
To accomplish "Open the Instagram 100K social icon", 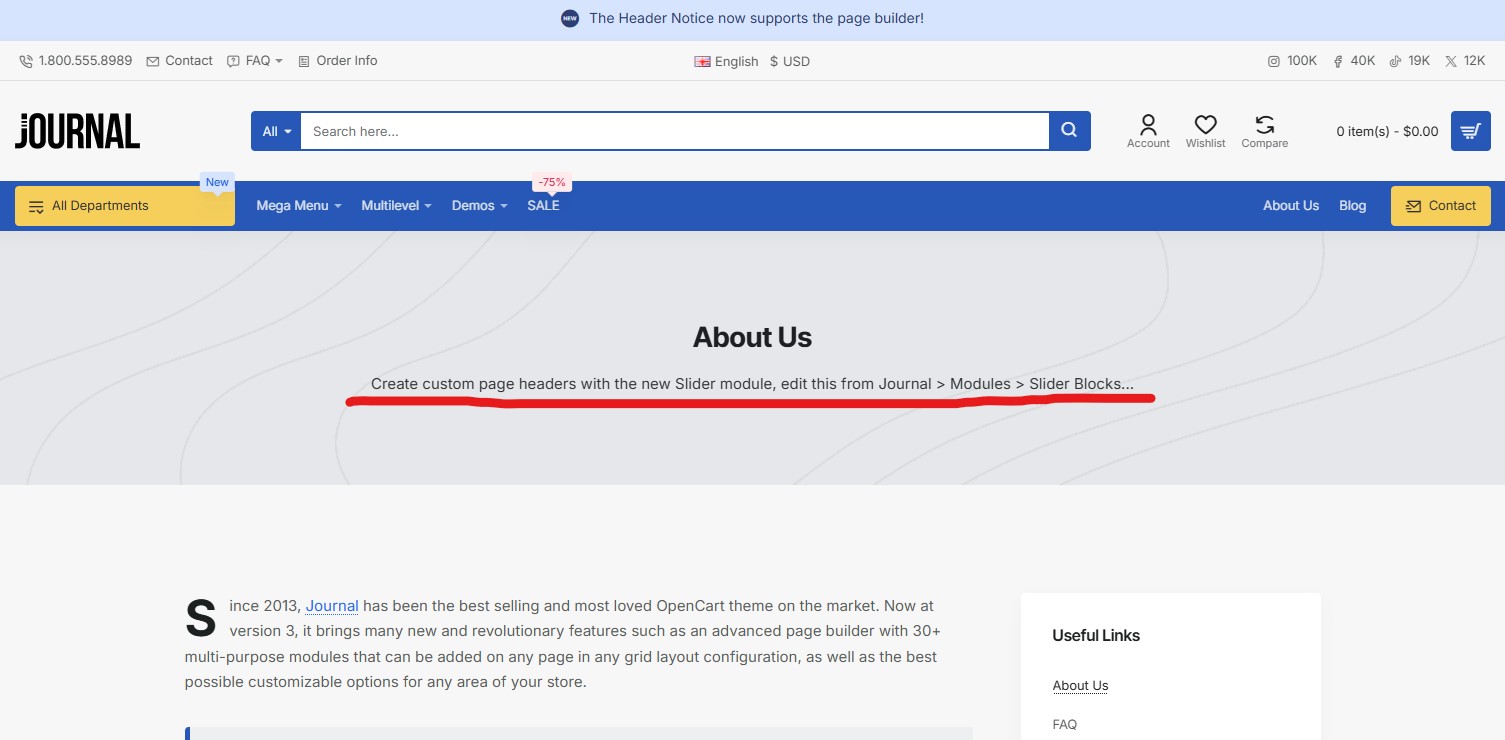I will pyautogui.click(x=1274, y=61).
